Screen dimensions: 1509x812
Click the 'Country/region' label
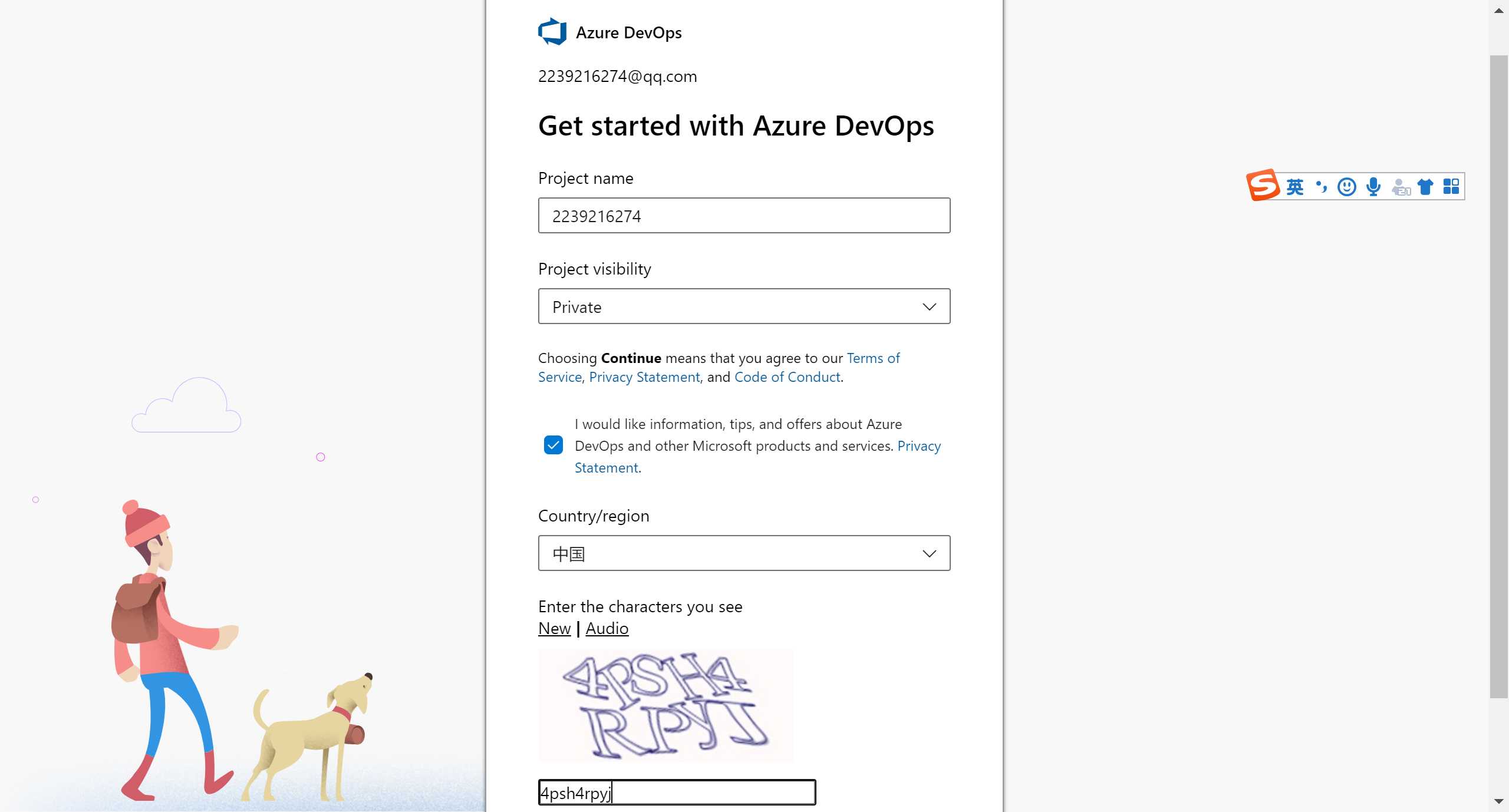594,516
